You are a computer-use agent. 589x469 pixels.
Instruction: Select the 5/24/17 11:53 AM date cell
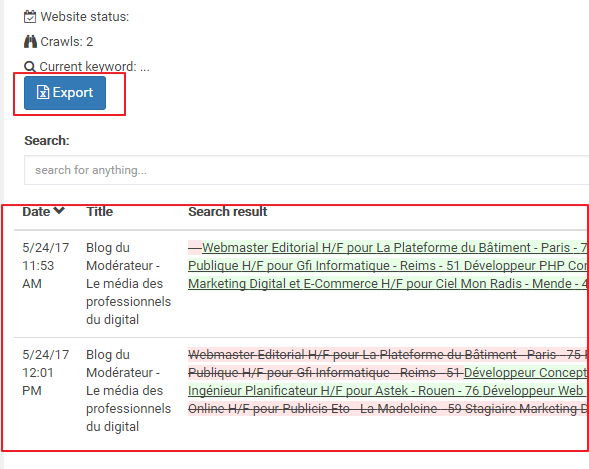(x=46, y=265)
